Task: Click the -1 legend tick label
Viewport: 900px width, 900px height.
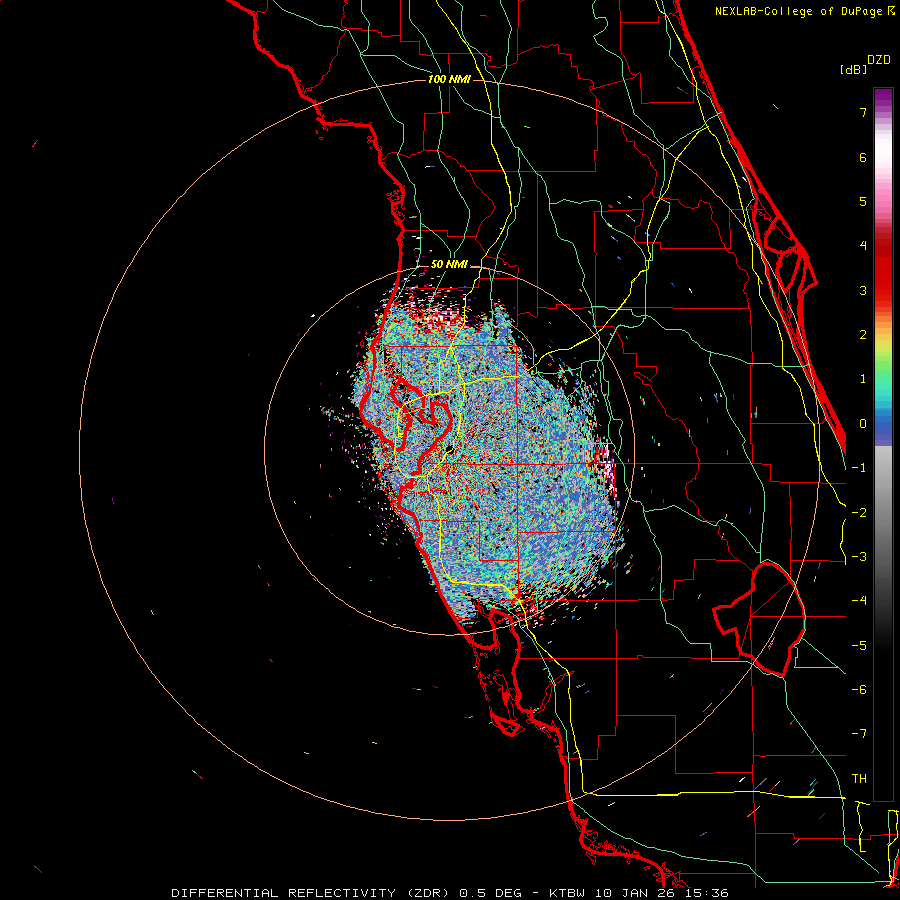Action: pos(859,468)
